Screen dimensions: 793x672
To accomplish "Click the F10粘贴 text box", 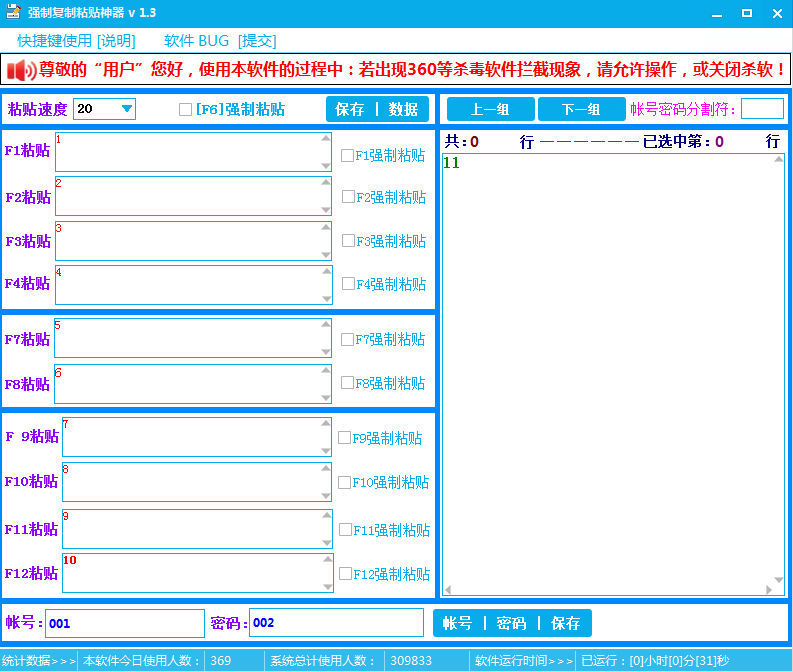I will coord(190,482).
